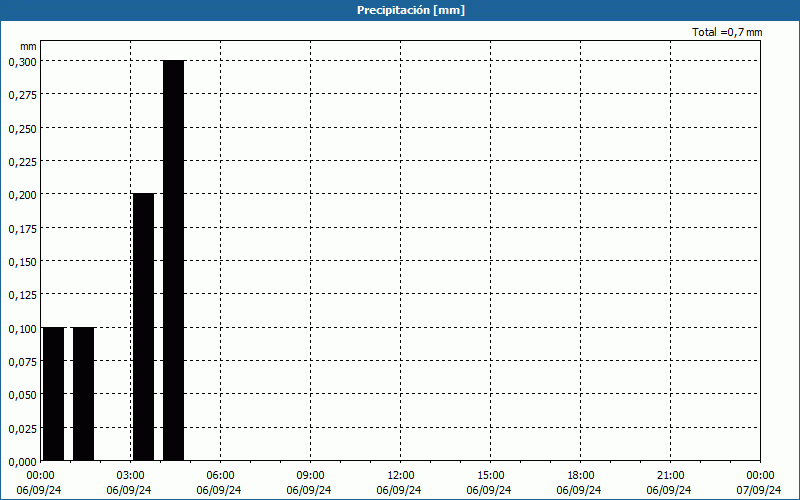Screen dimensions: 800x500
Task: Click the first 0,100 mm bar at 00:00
Action: (54, 394)
